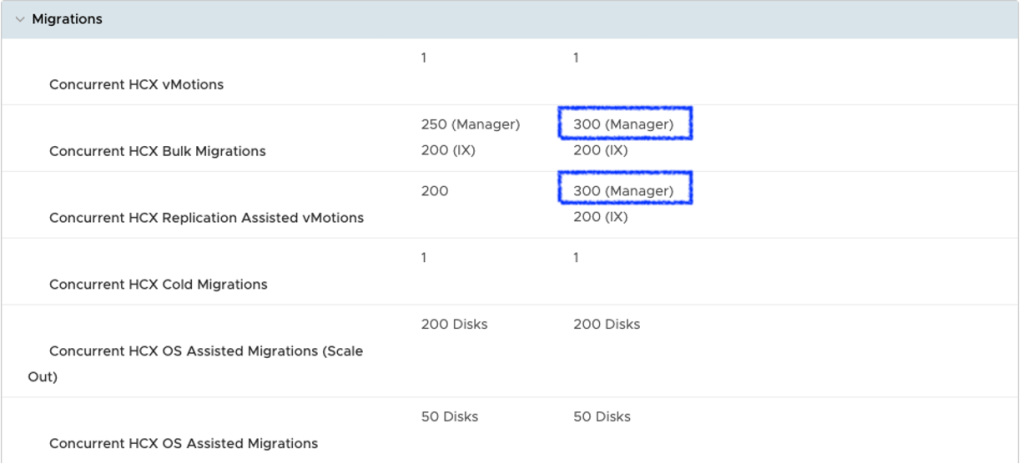Viewport: 1023px width, 464px height.
Task: Click first-column 50 Disks value
Action: 450,416
